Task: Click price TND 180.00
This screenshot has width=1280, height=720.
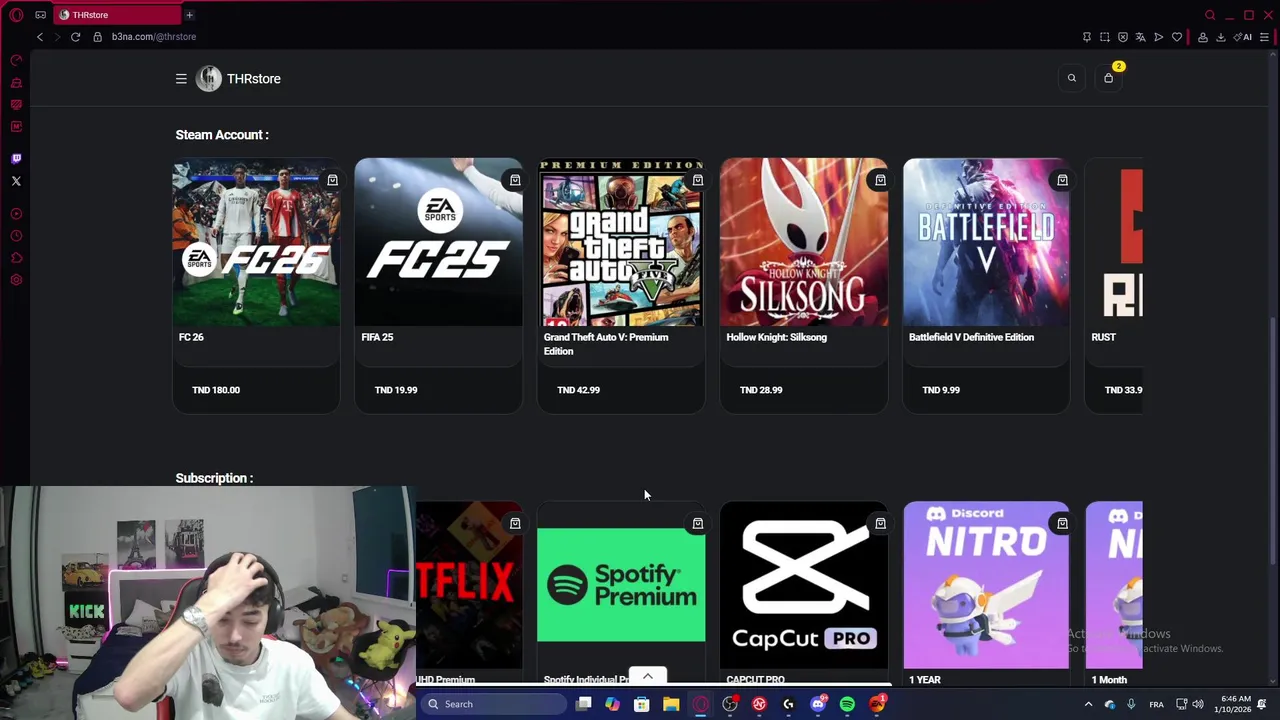Action: coord(216,390)
